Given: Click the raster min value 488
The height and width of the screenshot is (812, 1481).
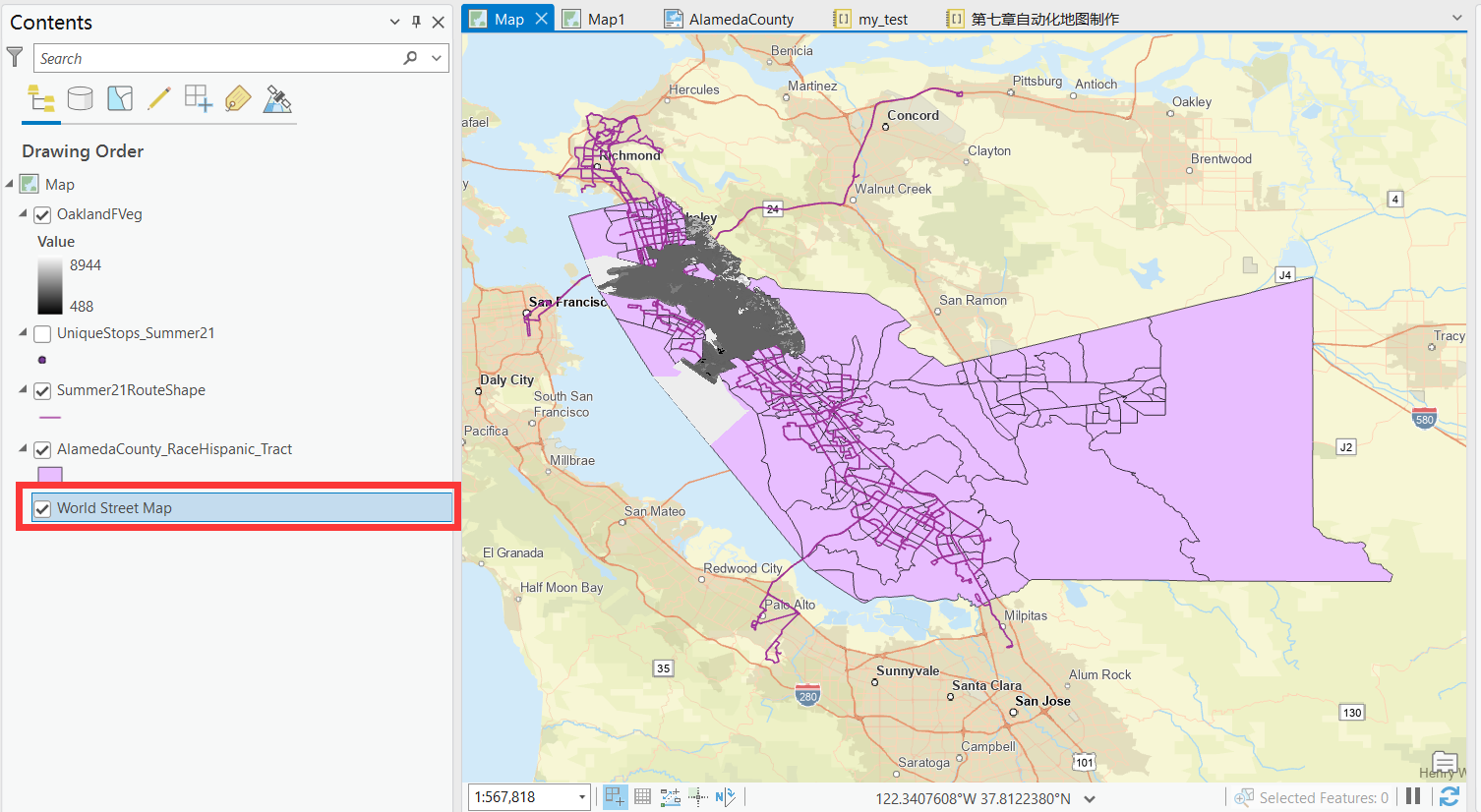Looking at the screenshot, I should [82, 306].
